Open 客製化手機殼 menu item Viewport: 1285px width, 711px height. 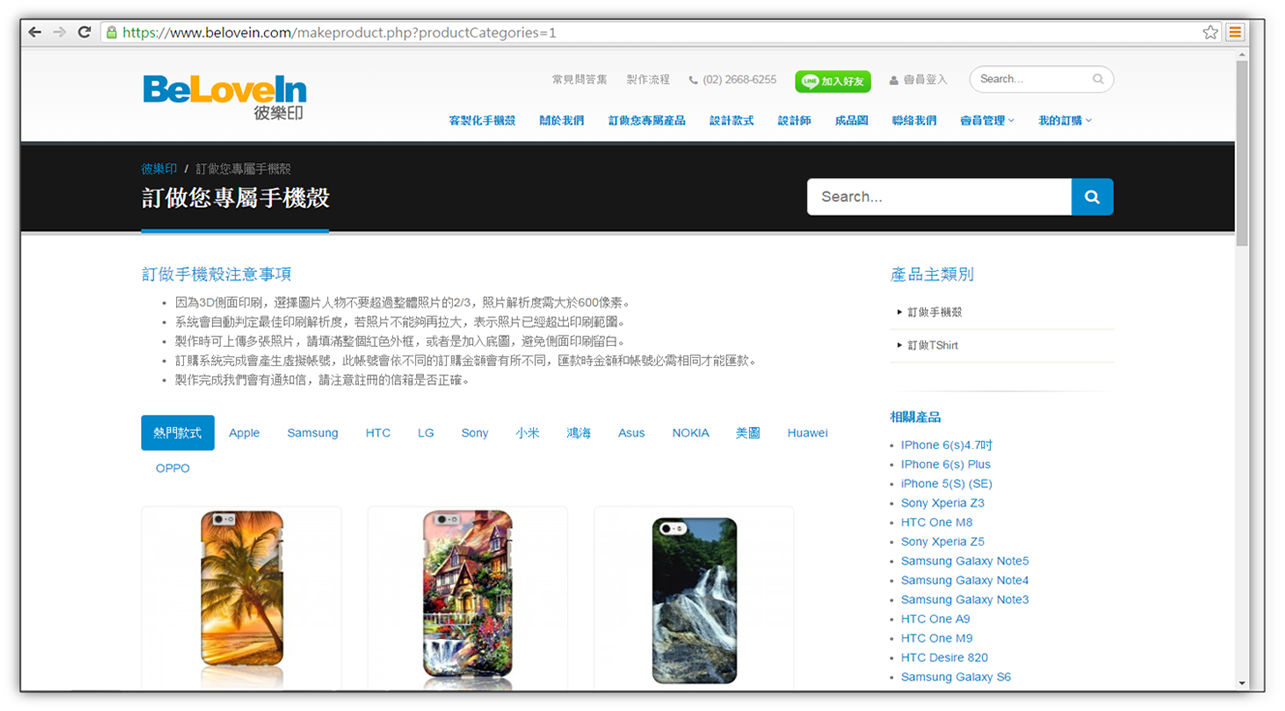click(482, 120)
